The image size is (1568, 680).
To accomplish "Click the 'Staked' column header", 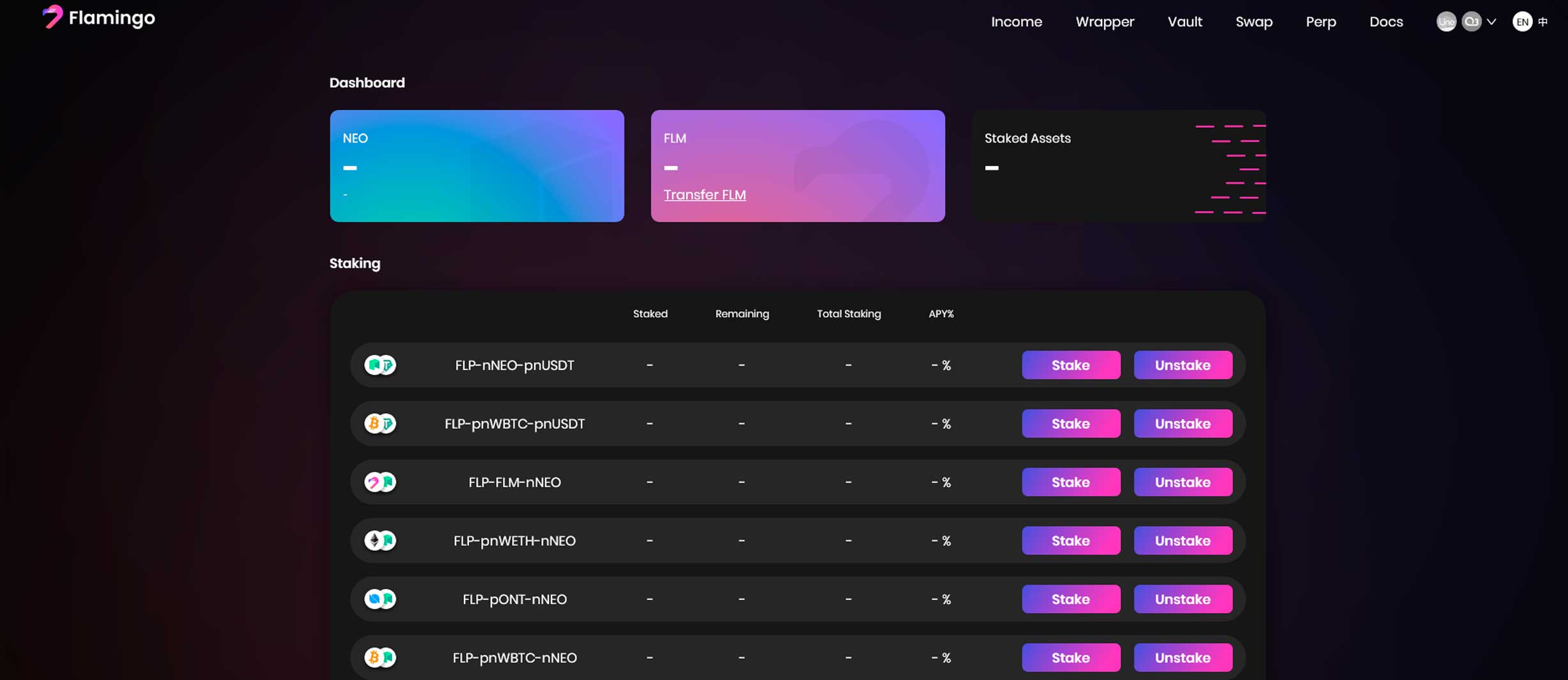I will (x=650, y=314).
